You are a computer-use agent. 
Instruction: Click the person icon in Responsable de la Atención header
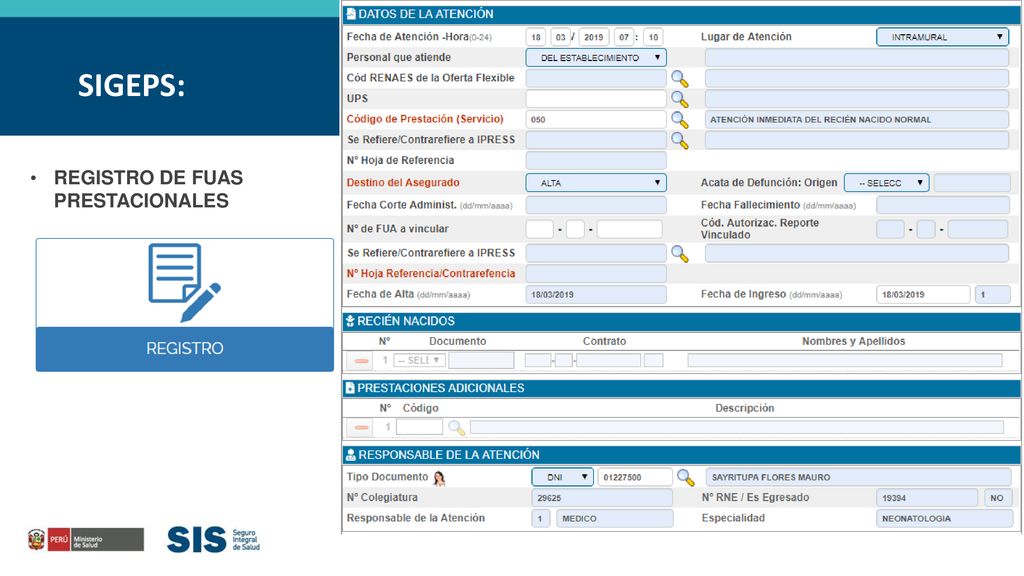click(351, 455)
